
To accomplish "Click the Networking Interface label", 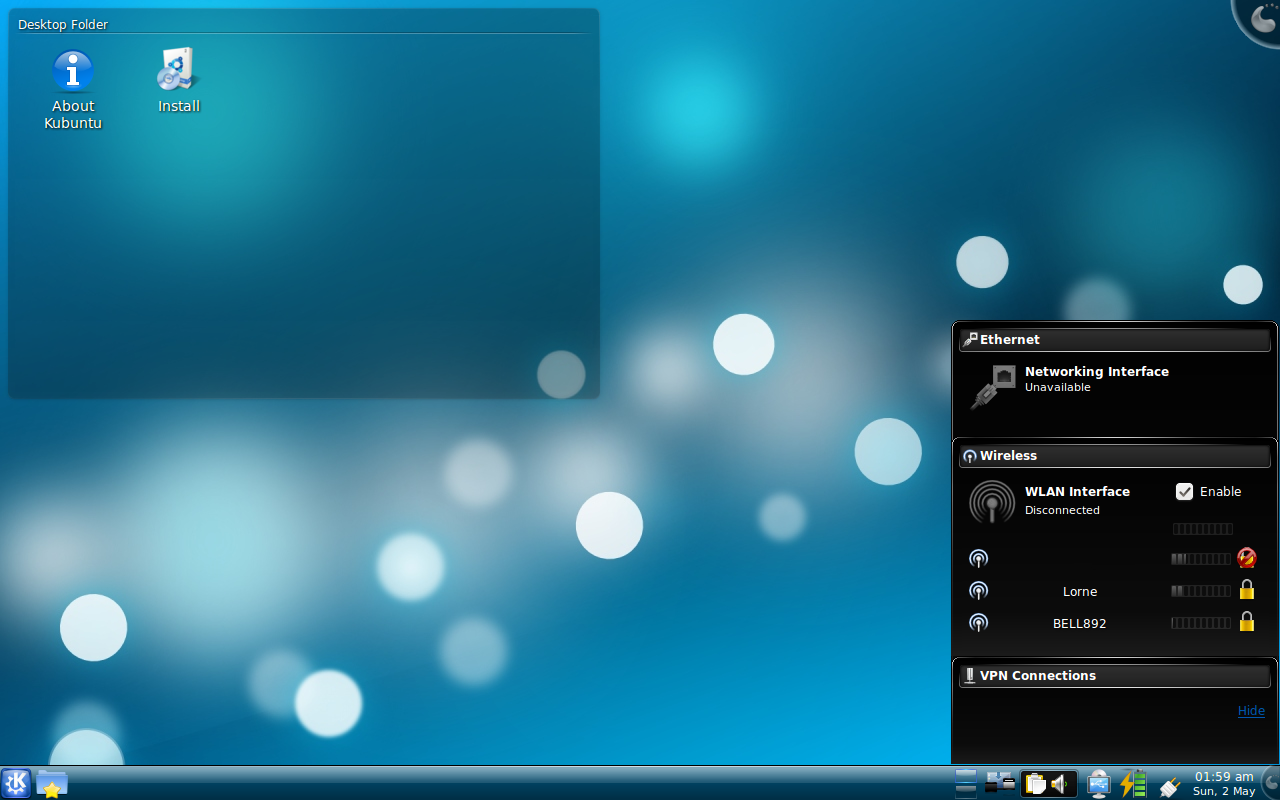I will (1097, 371).
